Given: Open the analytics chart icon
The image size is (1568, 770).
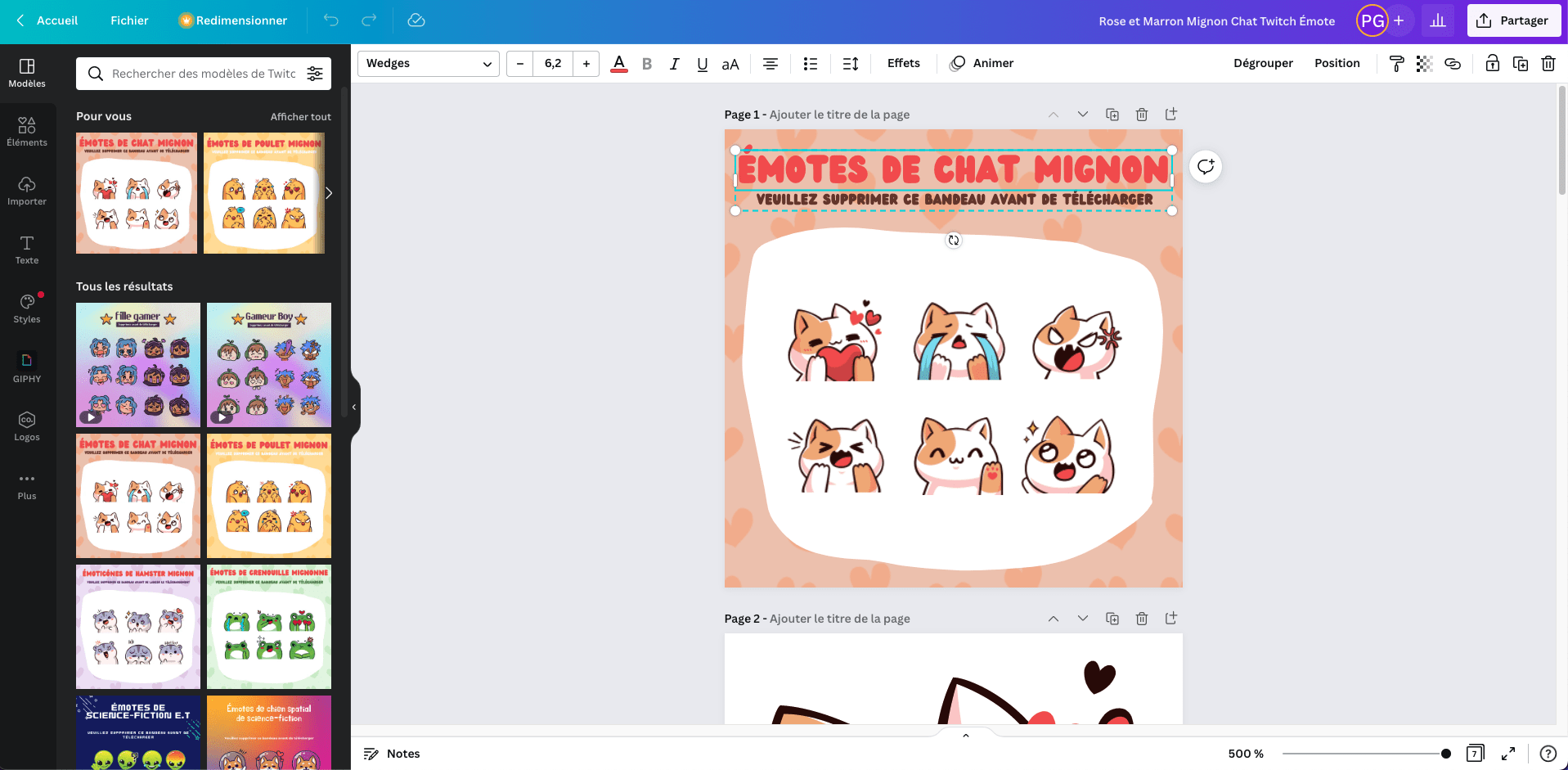Looking at the screenshot, I should (x=1437, y=20).
